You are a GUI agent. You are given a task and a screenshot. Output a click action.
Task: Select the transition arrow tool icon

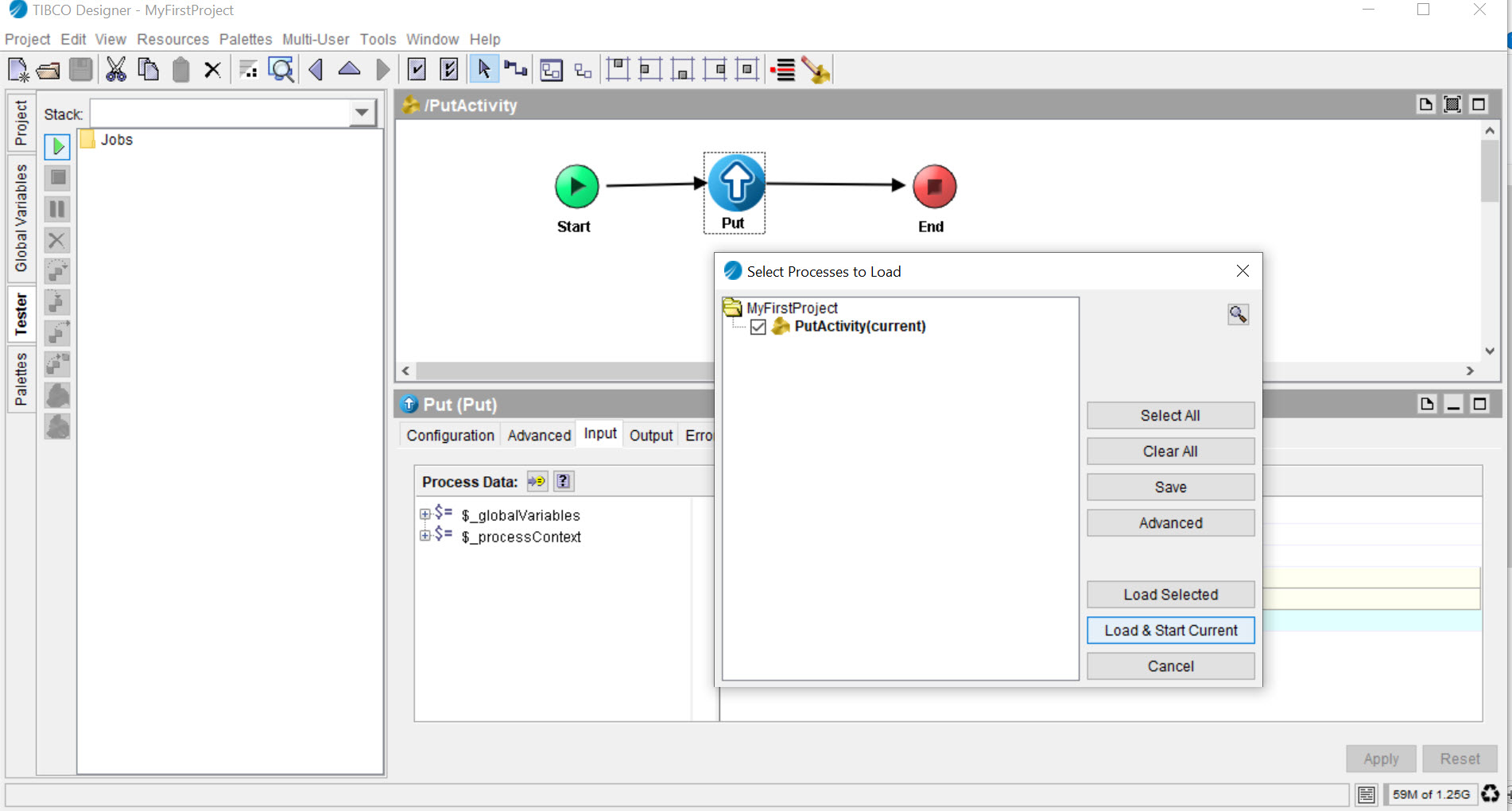pyautogui.click(x=515, y=70)
